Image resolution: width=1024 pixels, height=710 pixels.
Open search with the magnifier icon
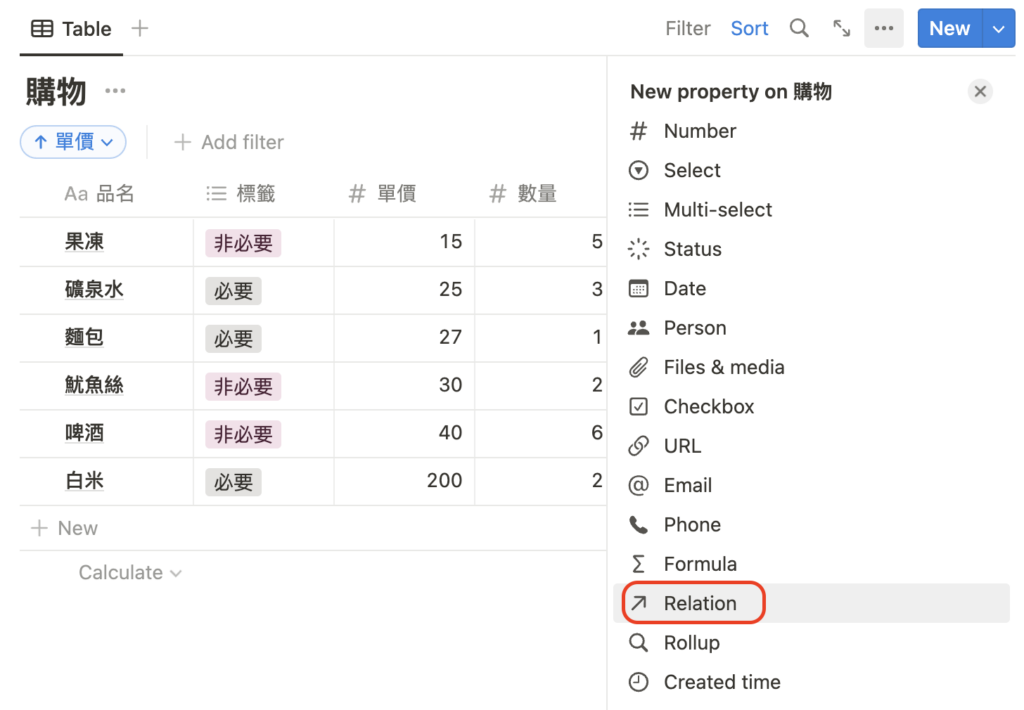[x=799, y=28]
